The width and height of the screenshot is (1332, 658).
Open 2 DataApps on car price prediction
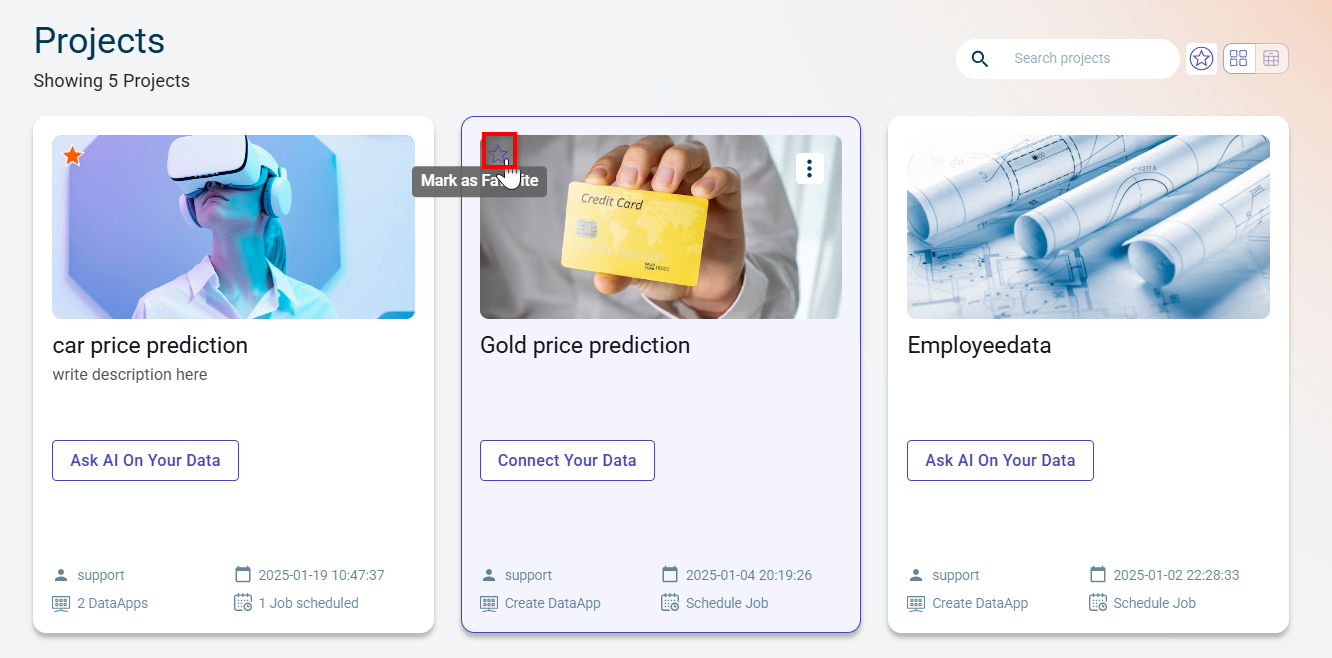point(112,603)
